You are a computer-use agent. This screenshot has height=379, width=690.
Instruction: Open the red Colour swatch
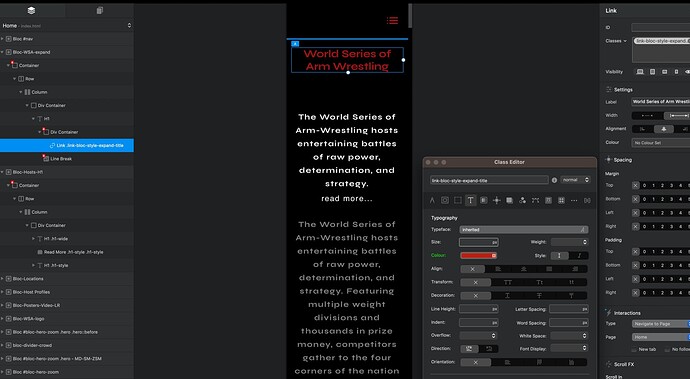pyautogui.click(x=479, y=255)
